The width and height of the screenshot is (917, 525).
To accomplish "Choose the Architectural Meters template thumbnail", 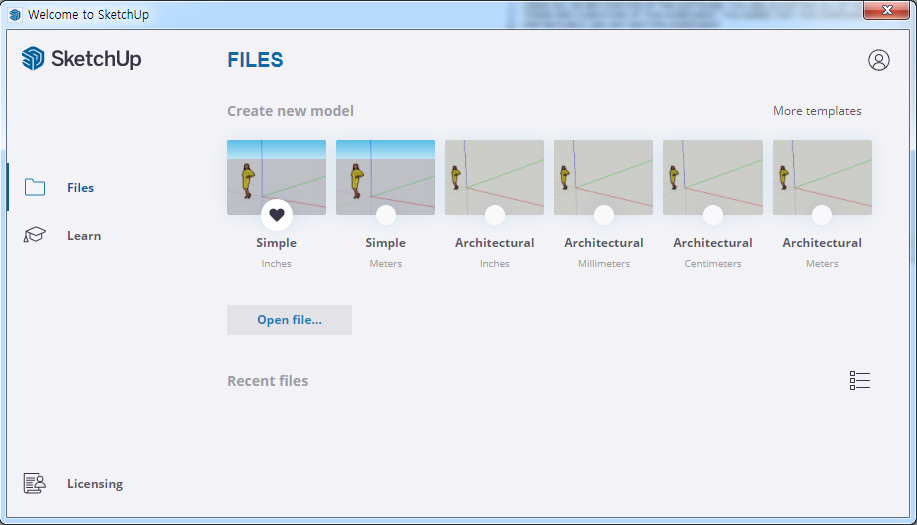I will pos(822,177).
